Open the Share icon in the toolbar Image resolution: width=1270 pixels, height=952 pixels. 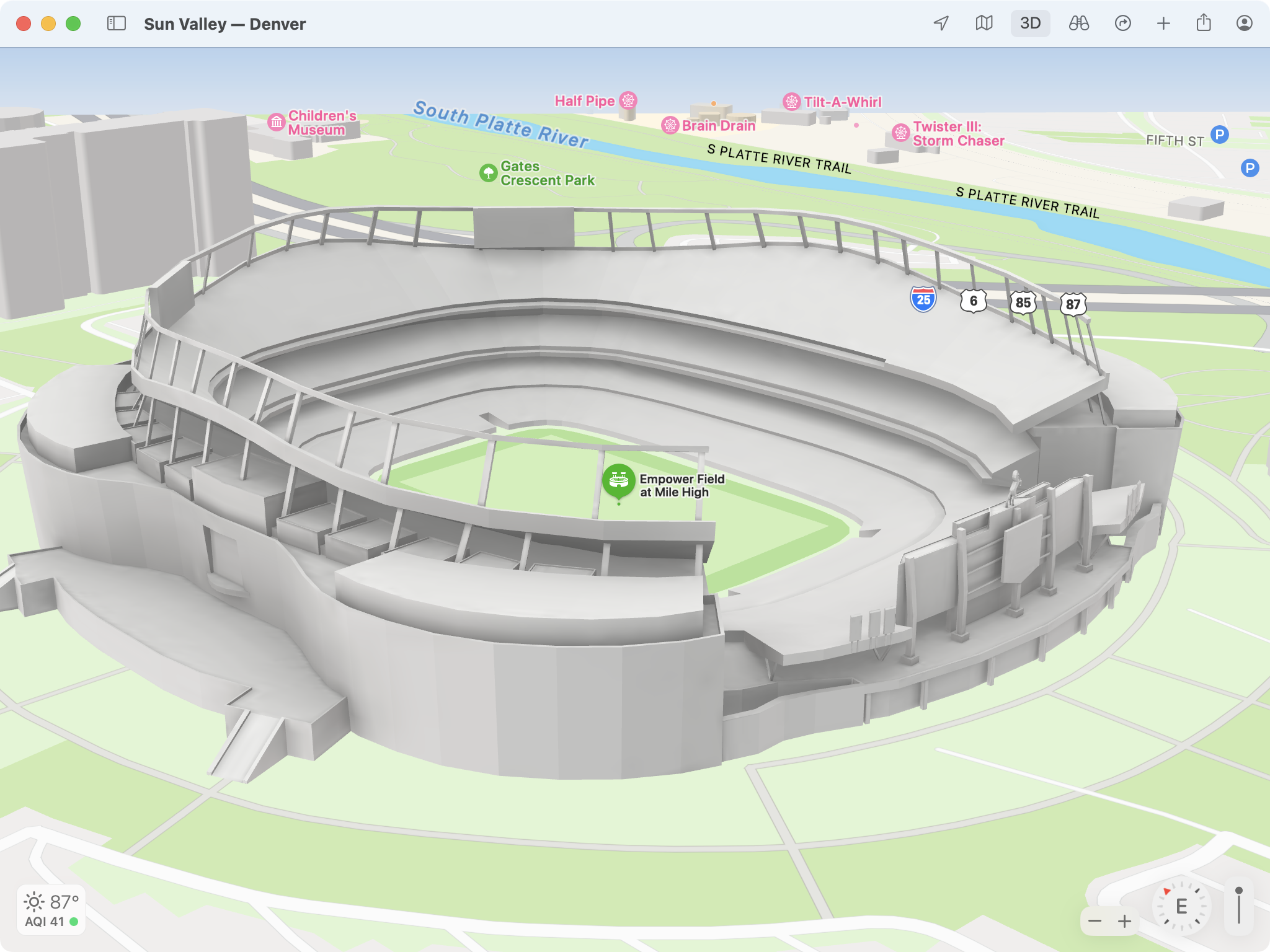pos(1204,24)
